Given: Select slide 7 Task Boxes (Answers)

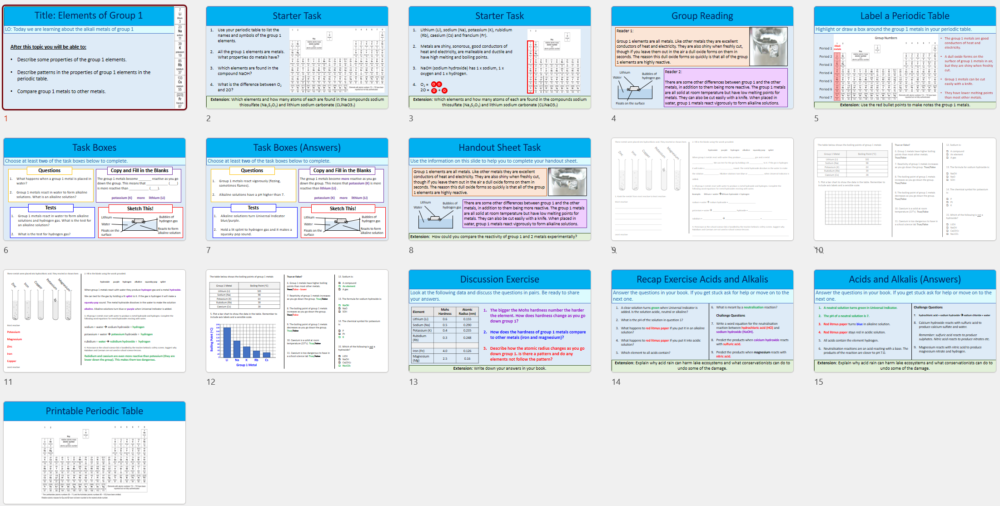Looking at the screenshot, I should [x=297, y=190].
